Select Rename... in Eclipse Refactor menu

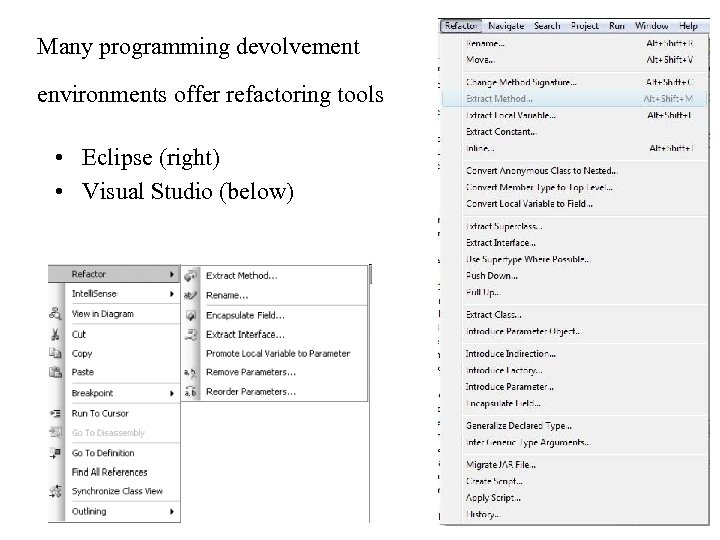[574, 43]
